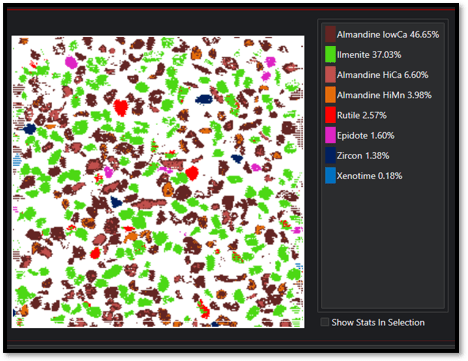Click the magenta Epidote color swatch
The height and width of the screenshot is (361, 468).
click(x=330, y=135)
